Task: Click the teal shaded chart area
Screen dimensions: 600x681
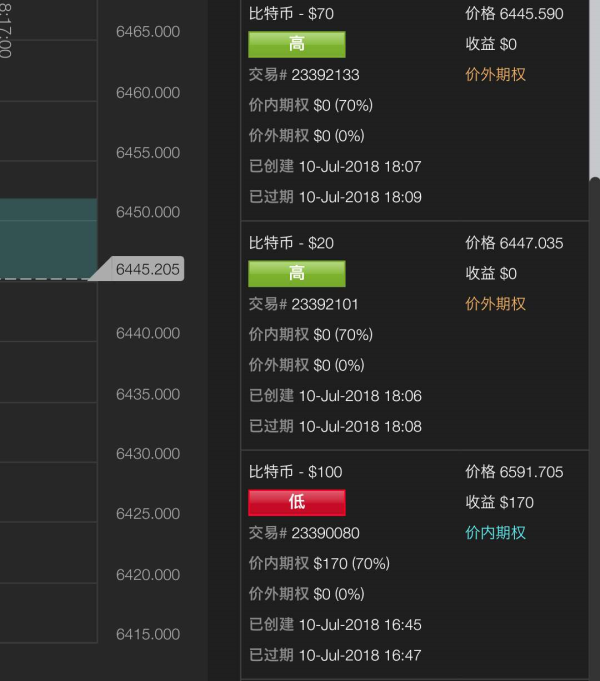Action: [x=48, y=238]
